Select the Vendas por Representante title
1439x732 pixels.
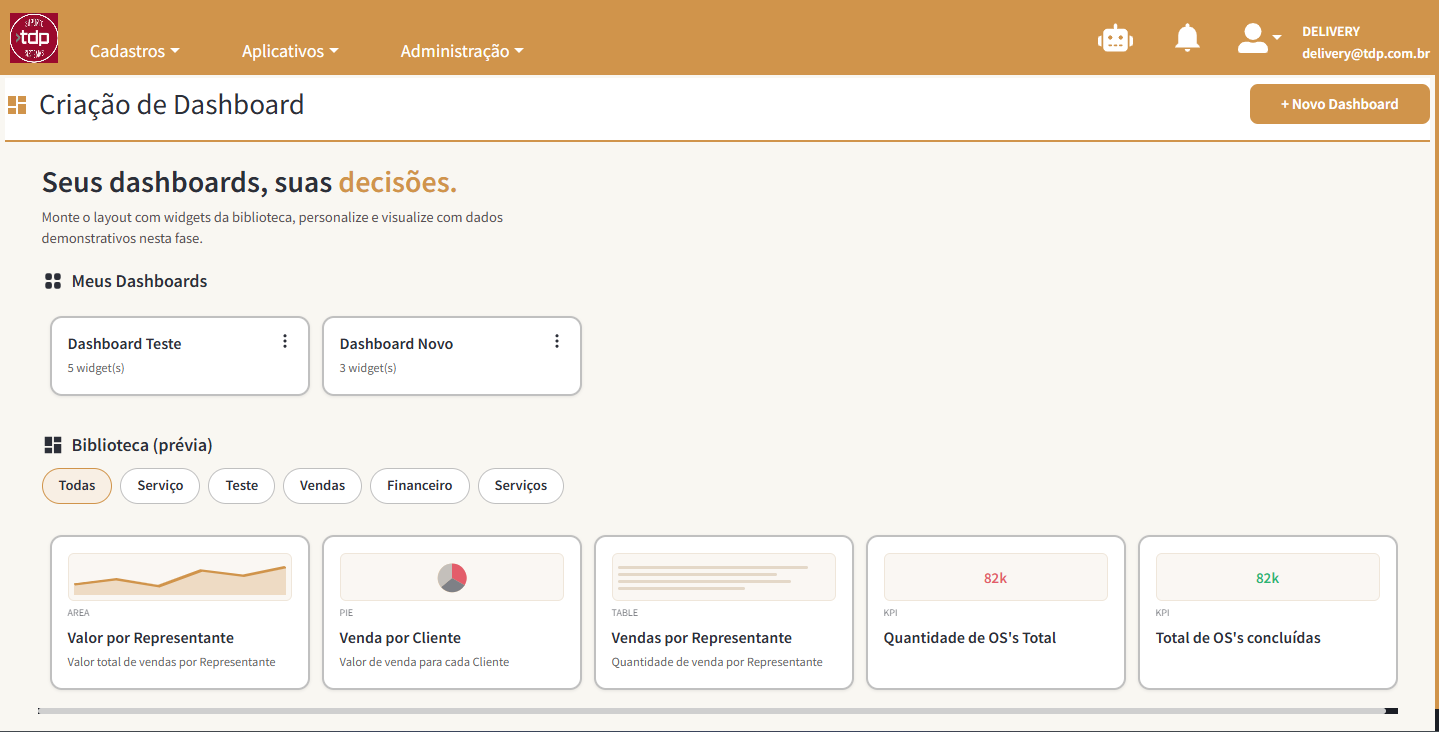tap(702, 638)
